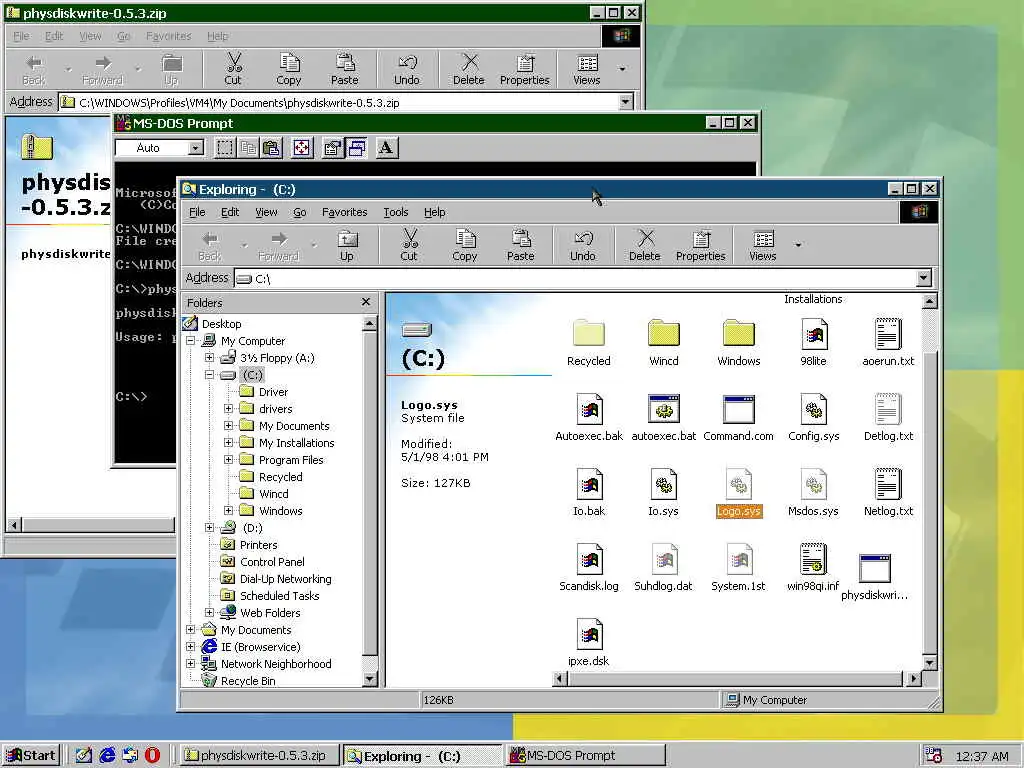Expand the drivers folder in the tree
The image size is (1024, 768).
228,409
